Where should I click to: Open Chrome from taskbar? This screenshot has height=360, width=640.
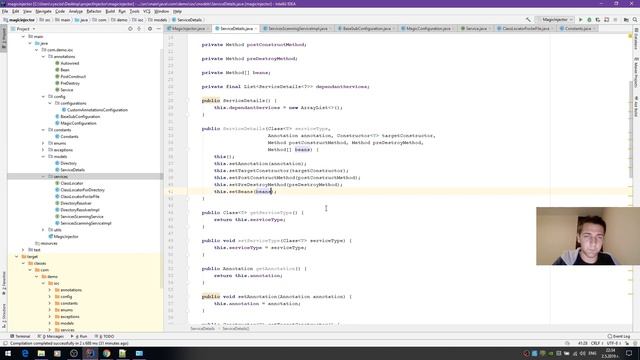(x=107, y=353)
